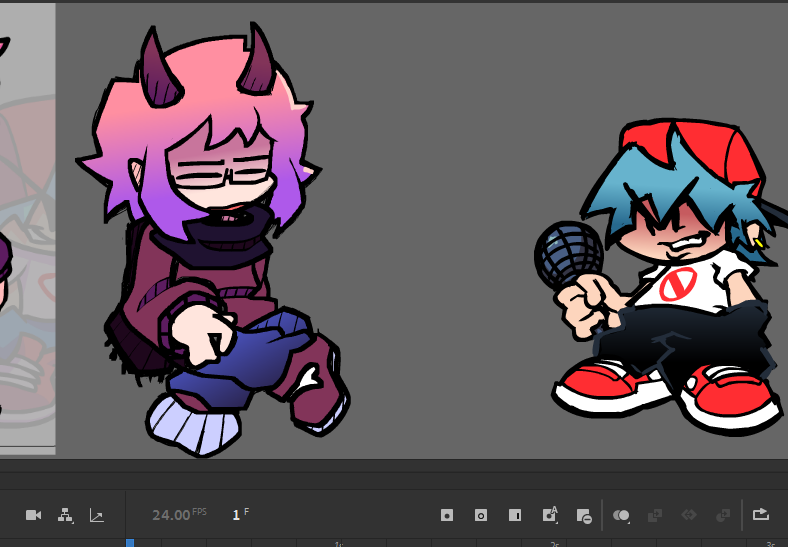Open the layer parenting hierarchy view icon
The width and height of the screenshot is (788, 547).
65,515
